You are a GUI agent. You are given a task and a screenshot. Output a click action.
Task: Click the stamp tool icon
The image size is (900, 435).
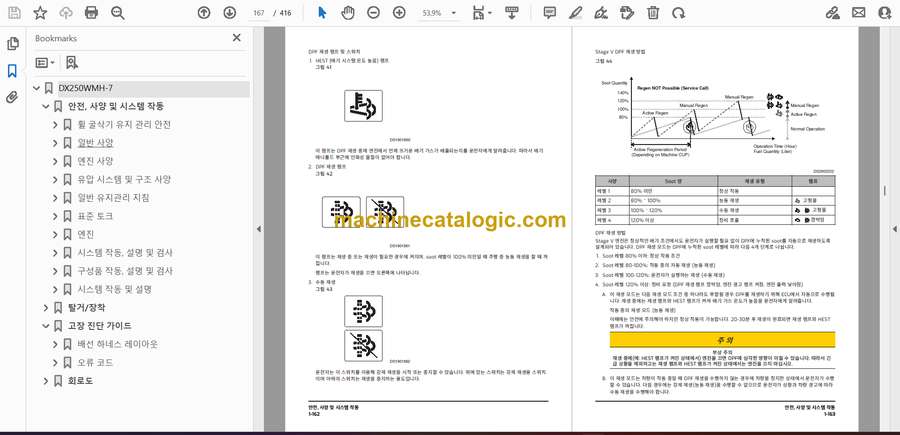(x=627, y=13)
